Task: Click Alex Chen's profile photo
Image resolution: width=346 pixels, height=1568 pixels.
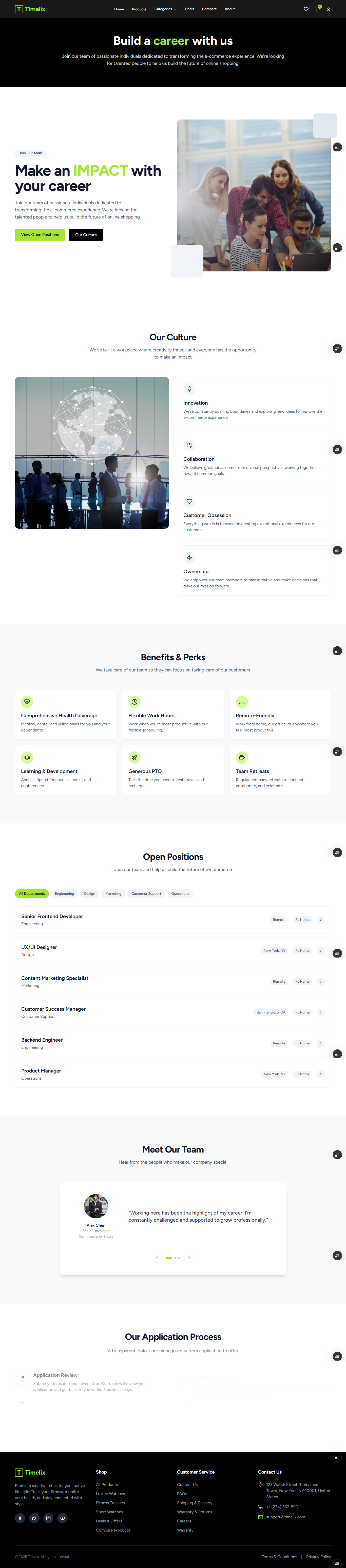Action: (96, 1206)
